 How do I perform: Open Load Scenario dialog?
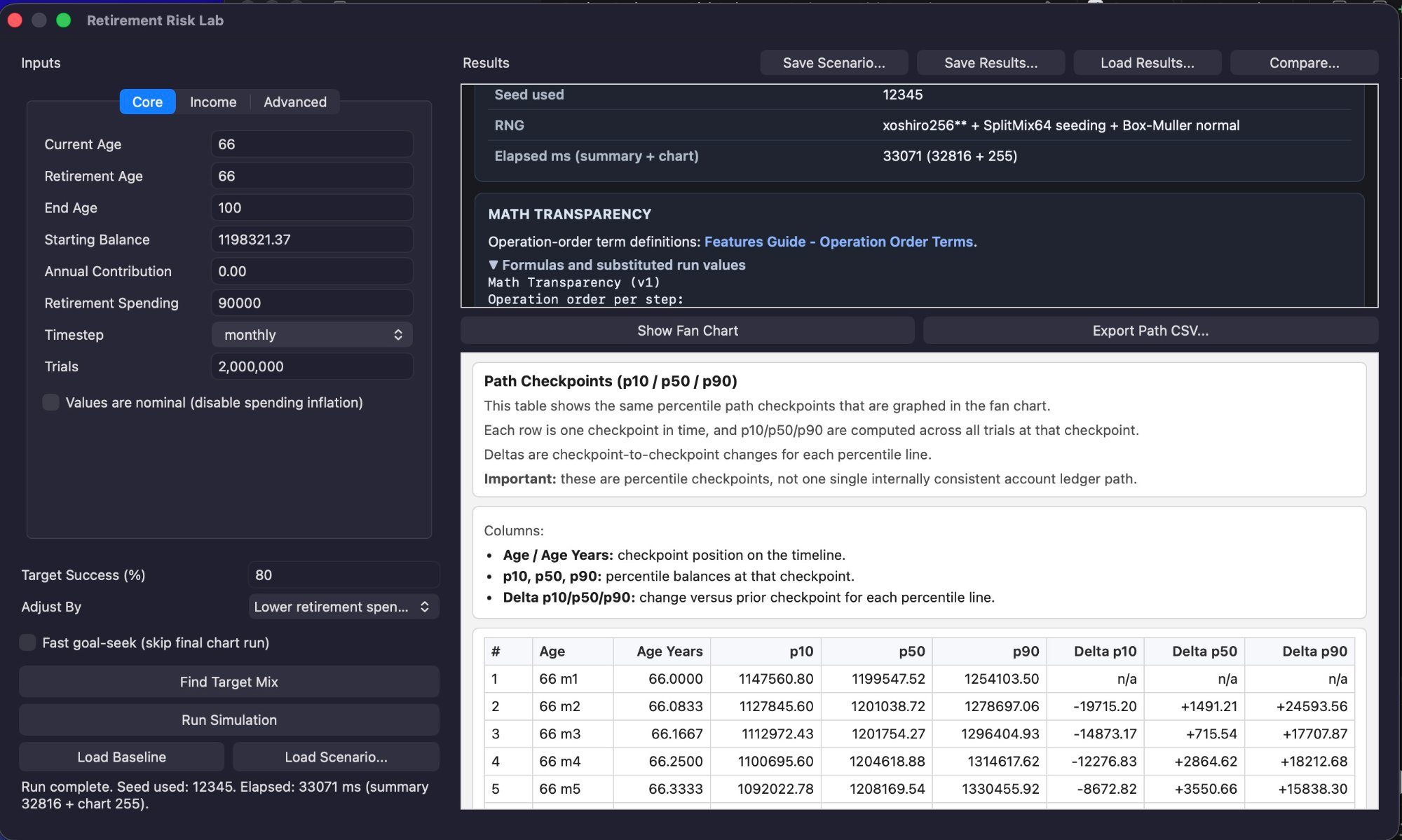[x=335, y=757]
